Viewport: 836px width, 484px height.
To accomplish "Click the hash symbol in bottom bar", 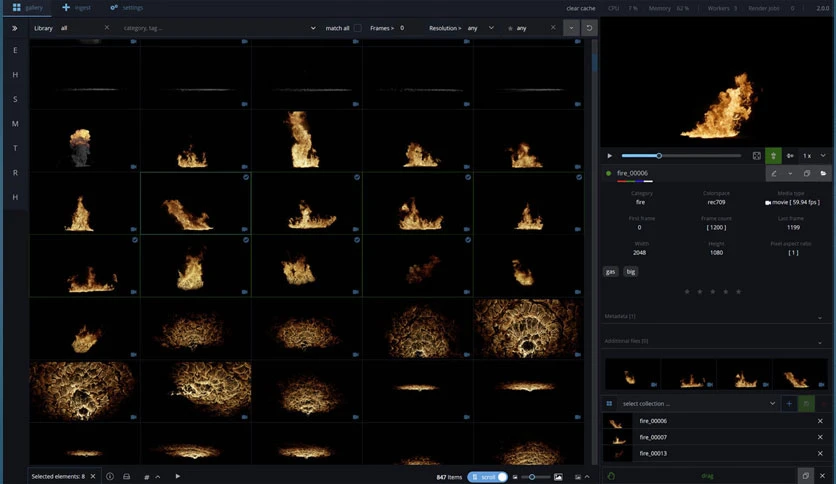I will pos(147,477).
